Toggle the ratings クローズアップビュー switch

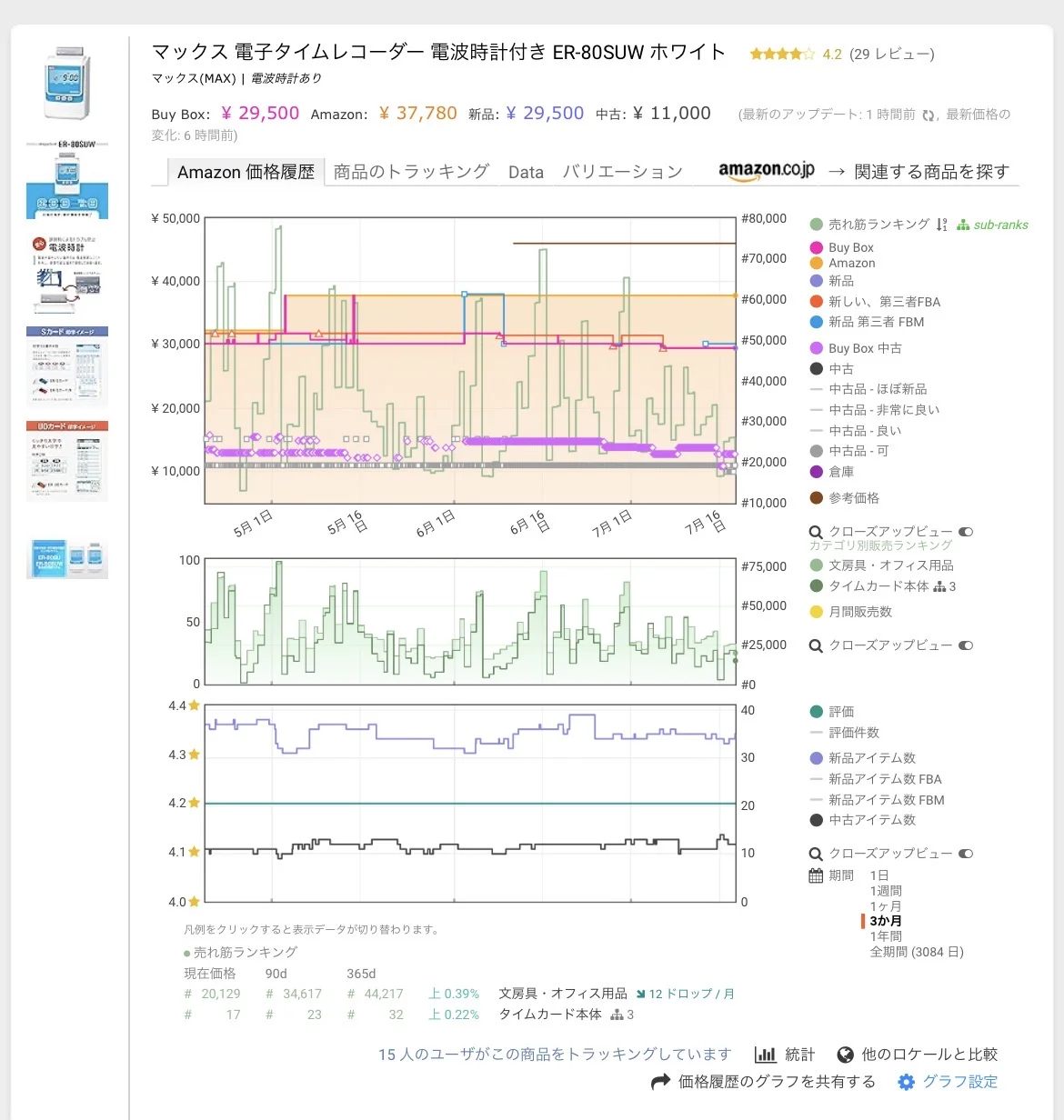pos(966,854)
